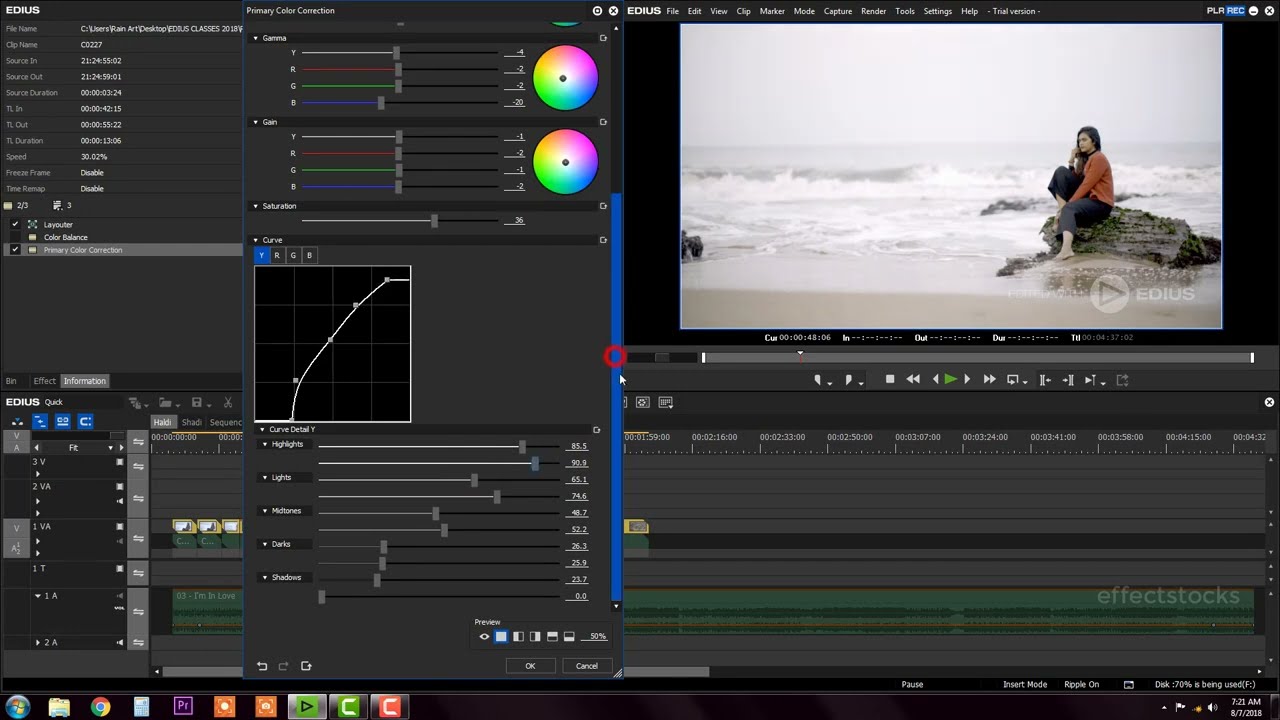Viewport: 1280px width, 720px height.
Task: Cancel the Primary Color Correction dialog
Action: [587, 666]
